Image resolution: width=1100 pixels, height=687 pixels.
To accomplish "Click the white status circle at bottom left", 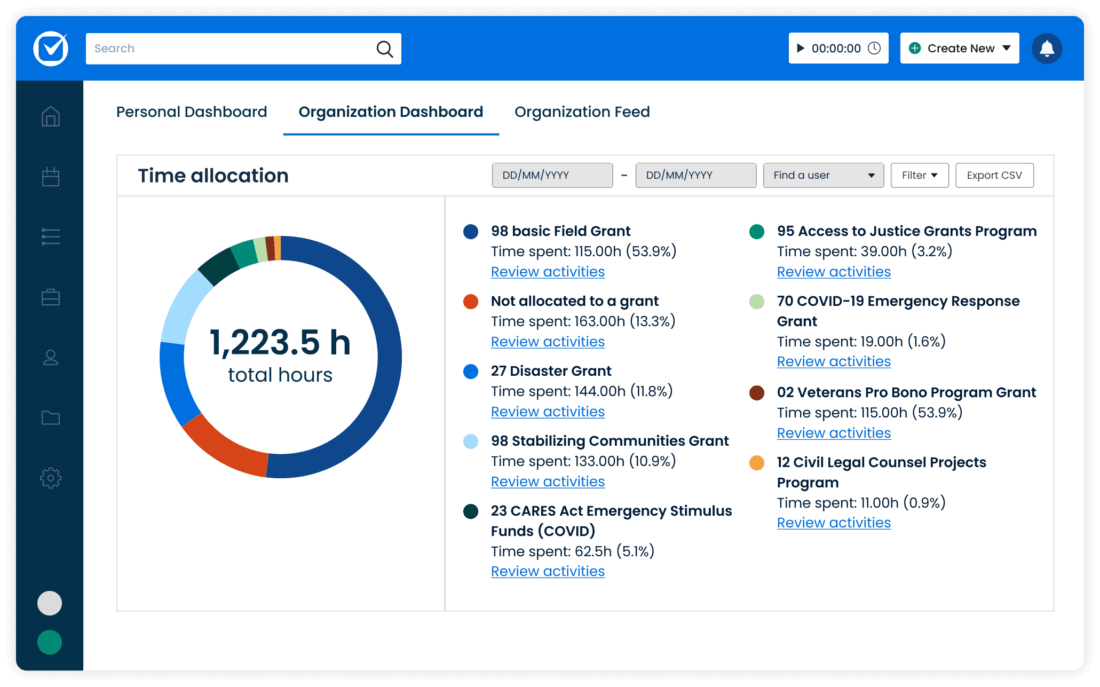I will coord(49,603).
